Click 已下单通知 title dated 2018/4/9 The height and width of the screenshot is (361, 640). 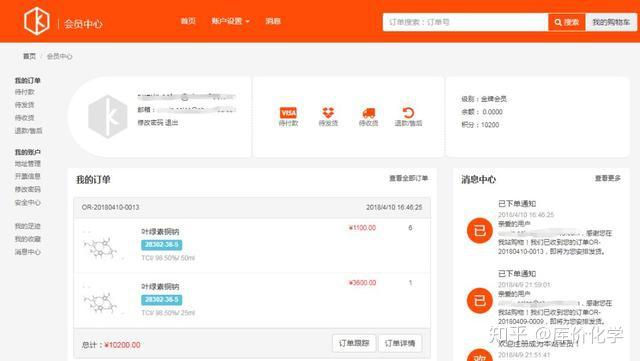pyautogui.click(x=517, y=274)
